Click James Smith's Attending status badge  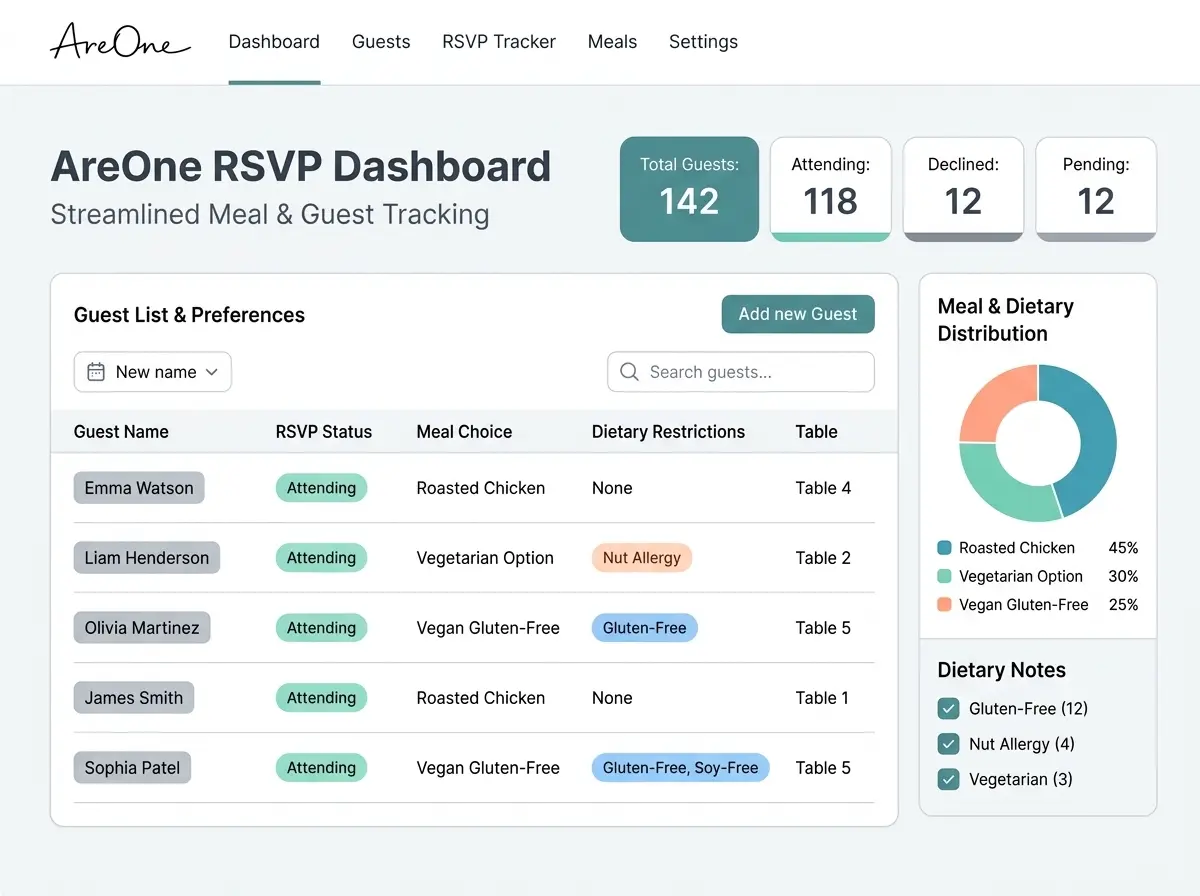(x=321, y=698)
